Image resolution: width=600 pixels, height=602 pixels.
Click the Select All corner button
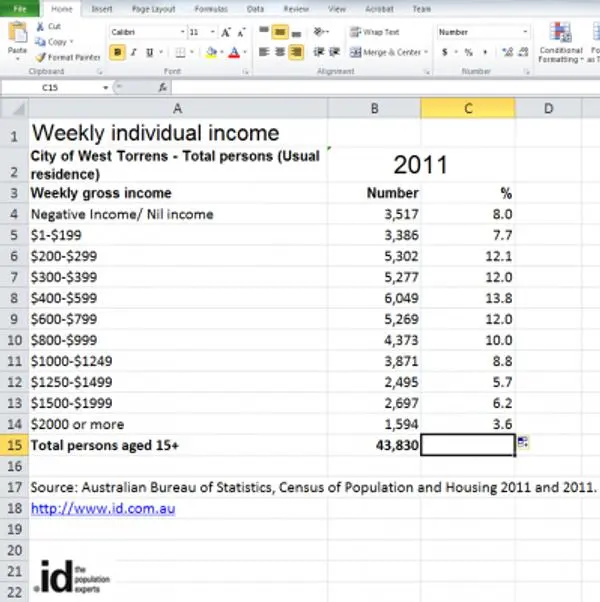pyautogui.click(x=14, y=109)
